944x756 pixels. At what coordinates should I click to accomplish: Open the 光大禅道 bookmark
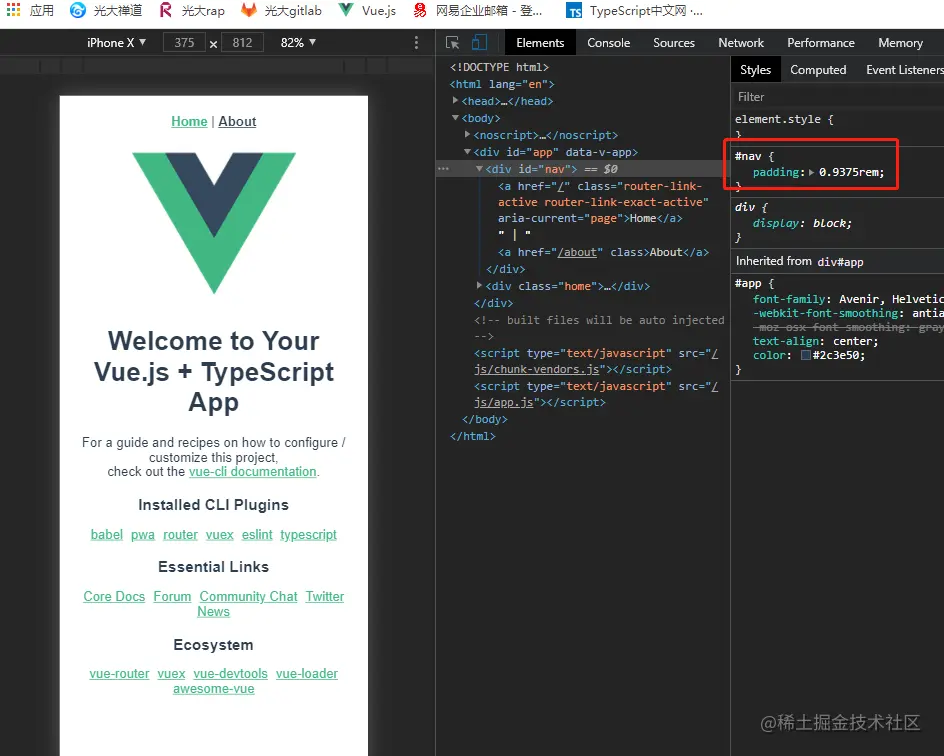coord(105,10)
